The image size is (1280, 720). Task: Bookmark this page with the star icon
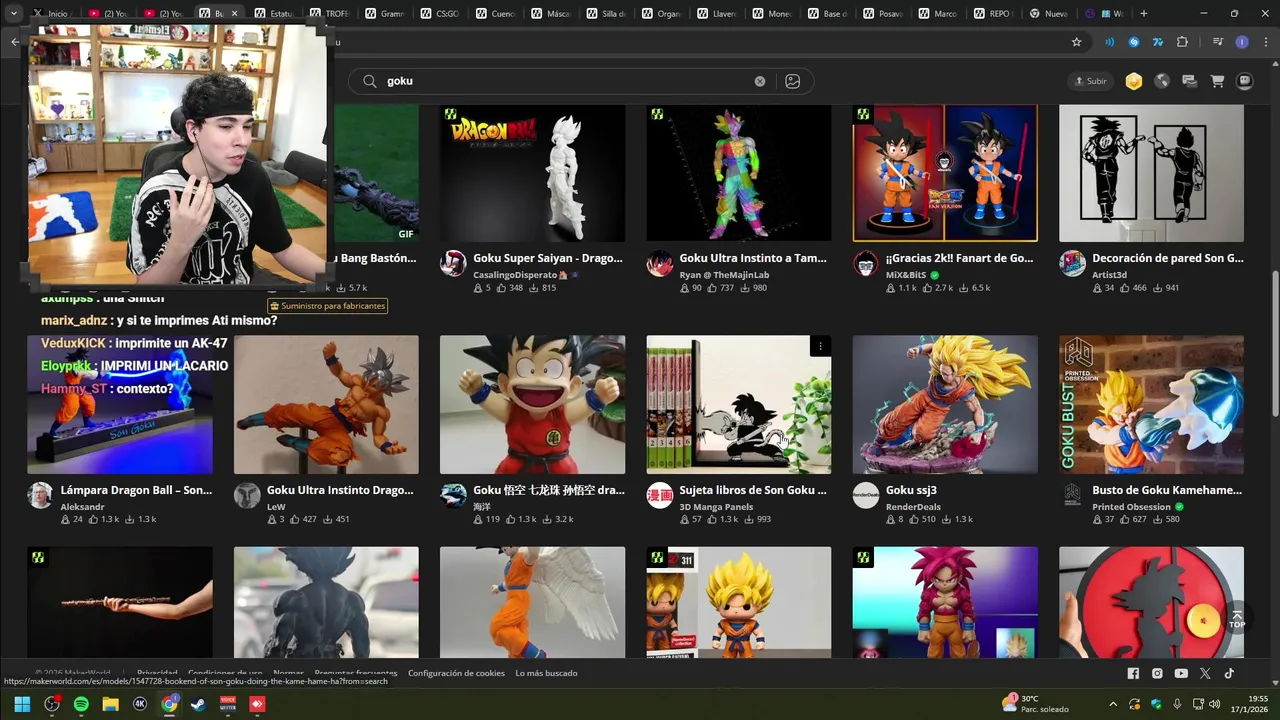pyautogui.click(x=1077, y=42)
